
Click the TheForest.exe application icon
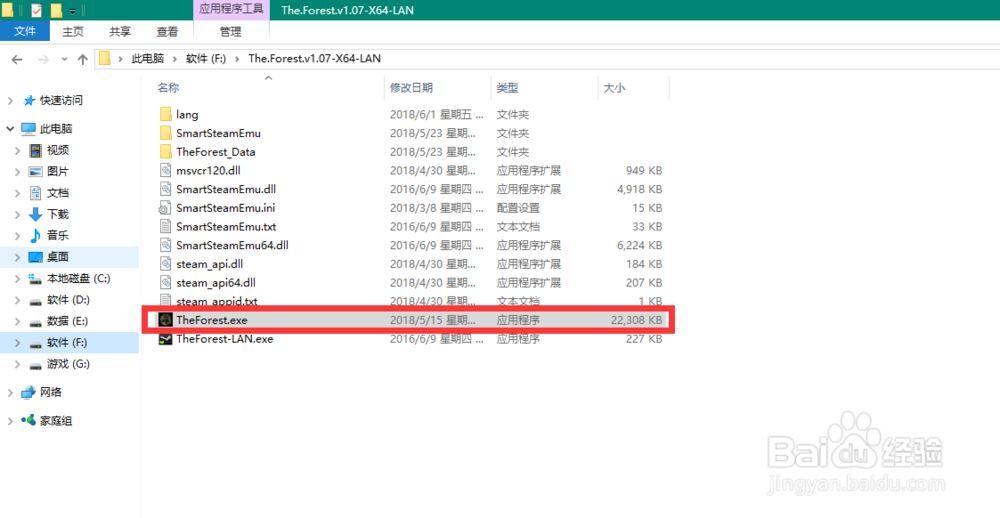pyautogui.click(x=166, y=320)
